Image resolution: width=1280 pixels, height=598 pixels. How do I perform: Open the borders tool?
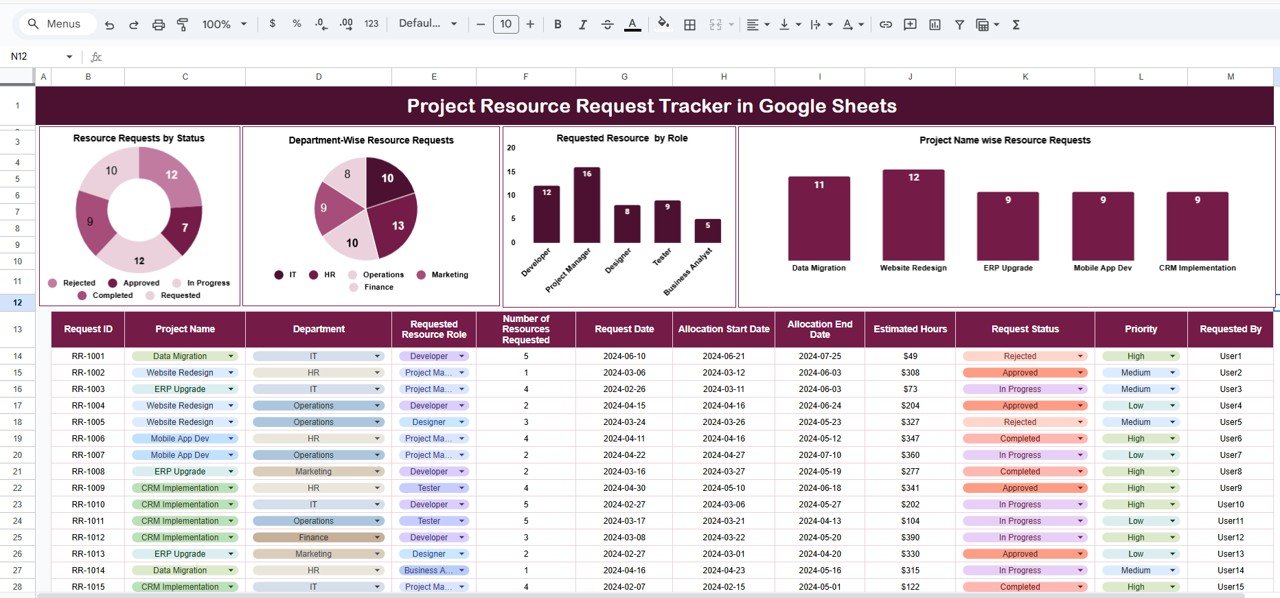(x=689, y=24)
